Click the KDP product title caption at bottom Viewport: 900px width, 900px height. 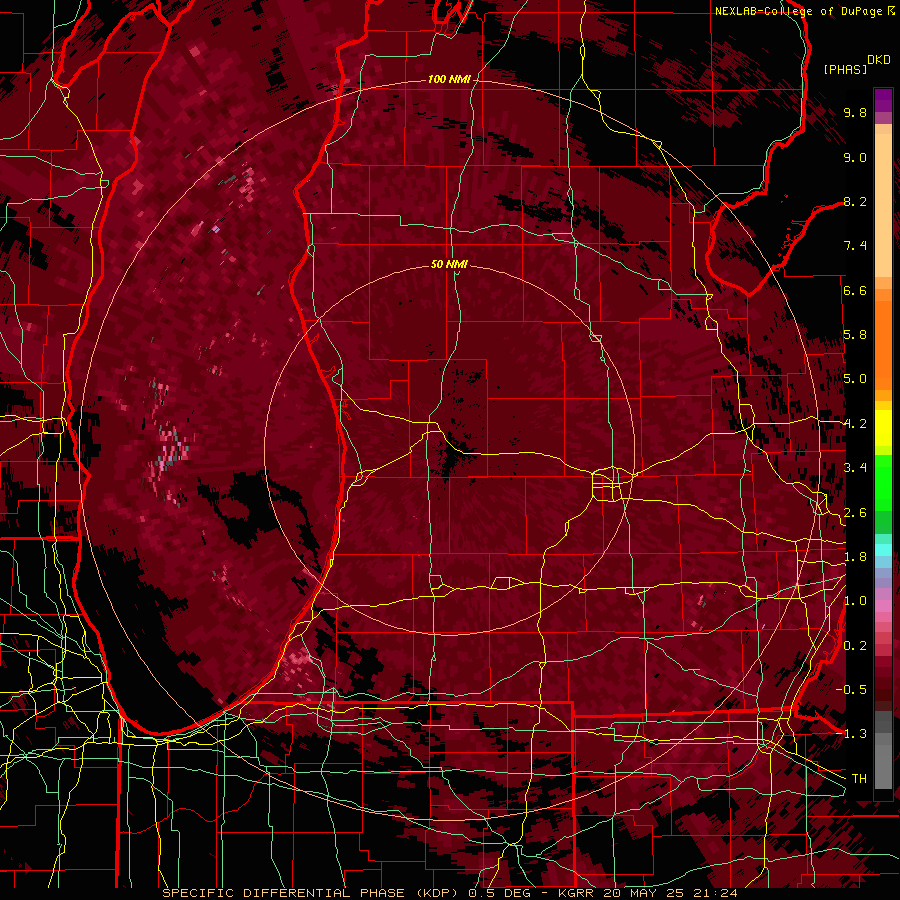[450, 893]
